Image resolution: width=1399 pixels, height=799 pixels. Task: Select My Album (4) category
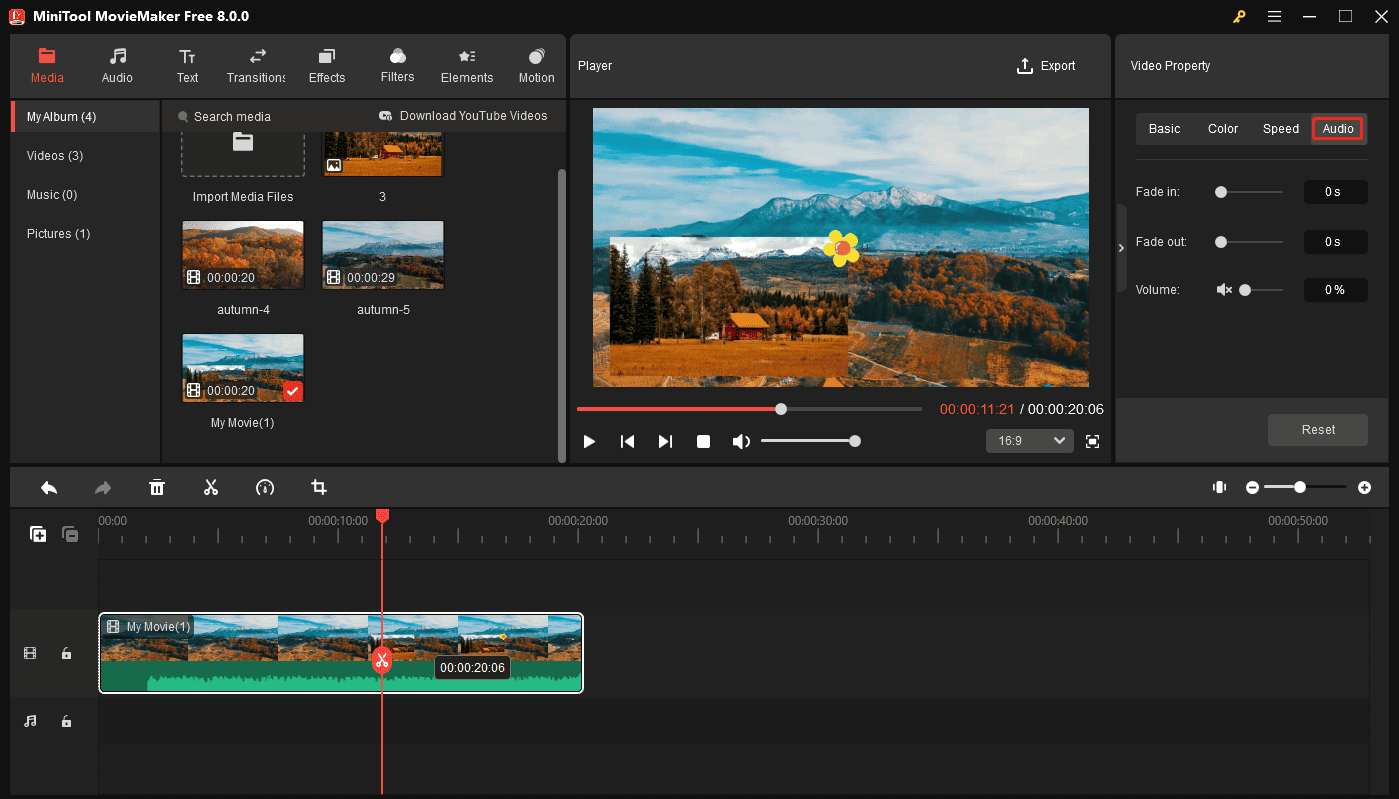[x=85, y=117]
